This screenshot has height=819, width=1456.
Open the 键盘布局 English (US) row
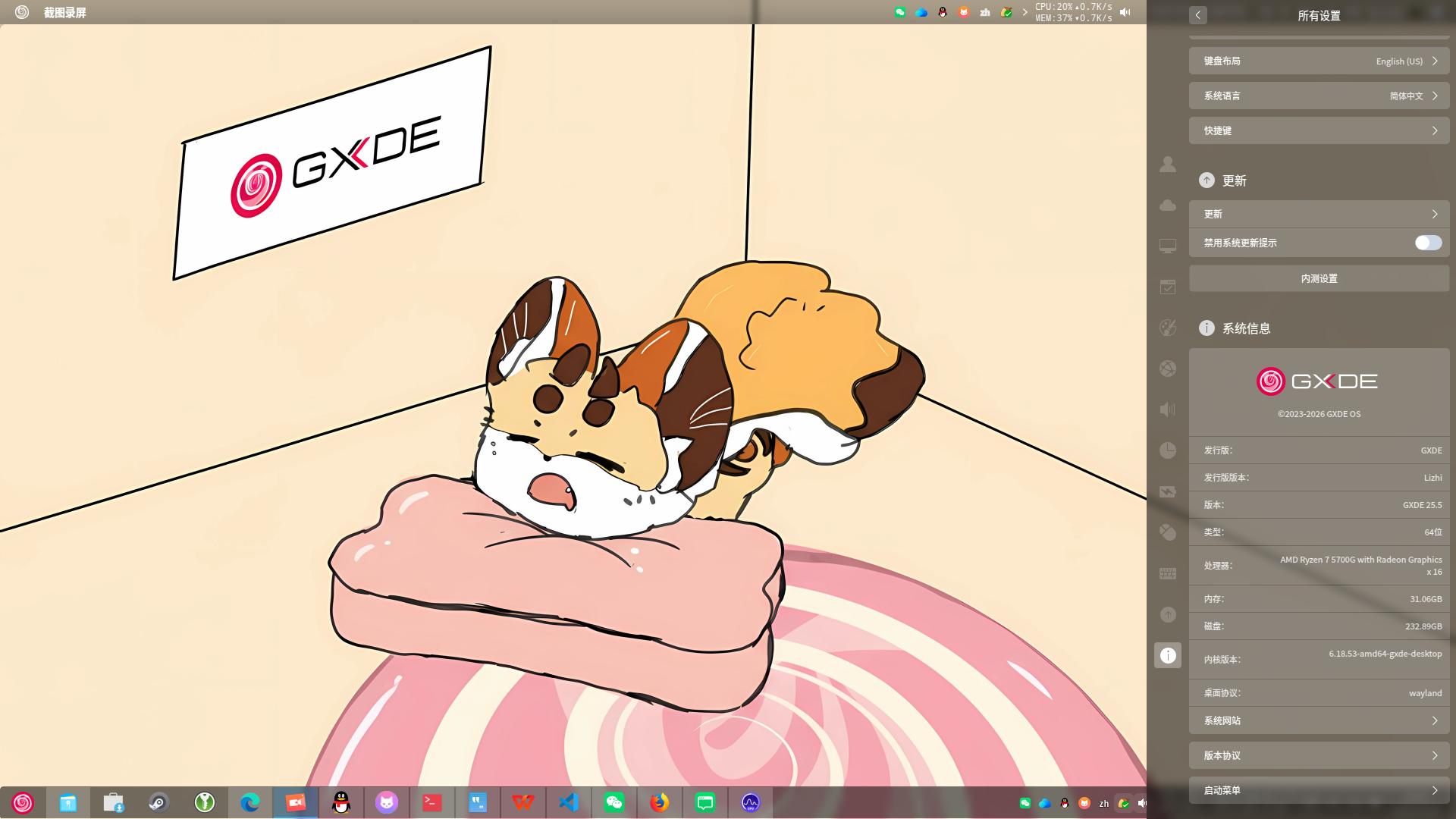click(x=1319, y=61)
